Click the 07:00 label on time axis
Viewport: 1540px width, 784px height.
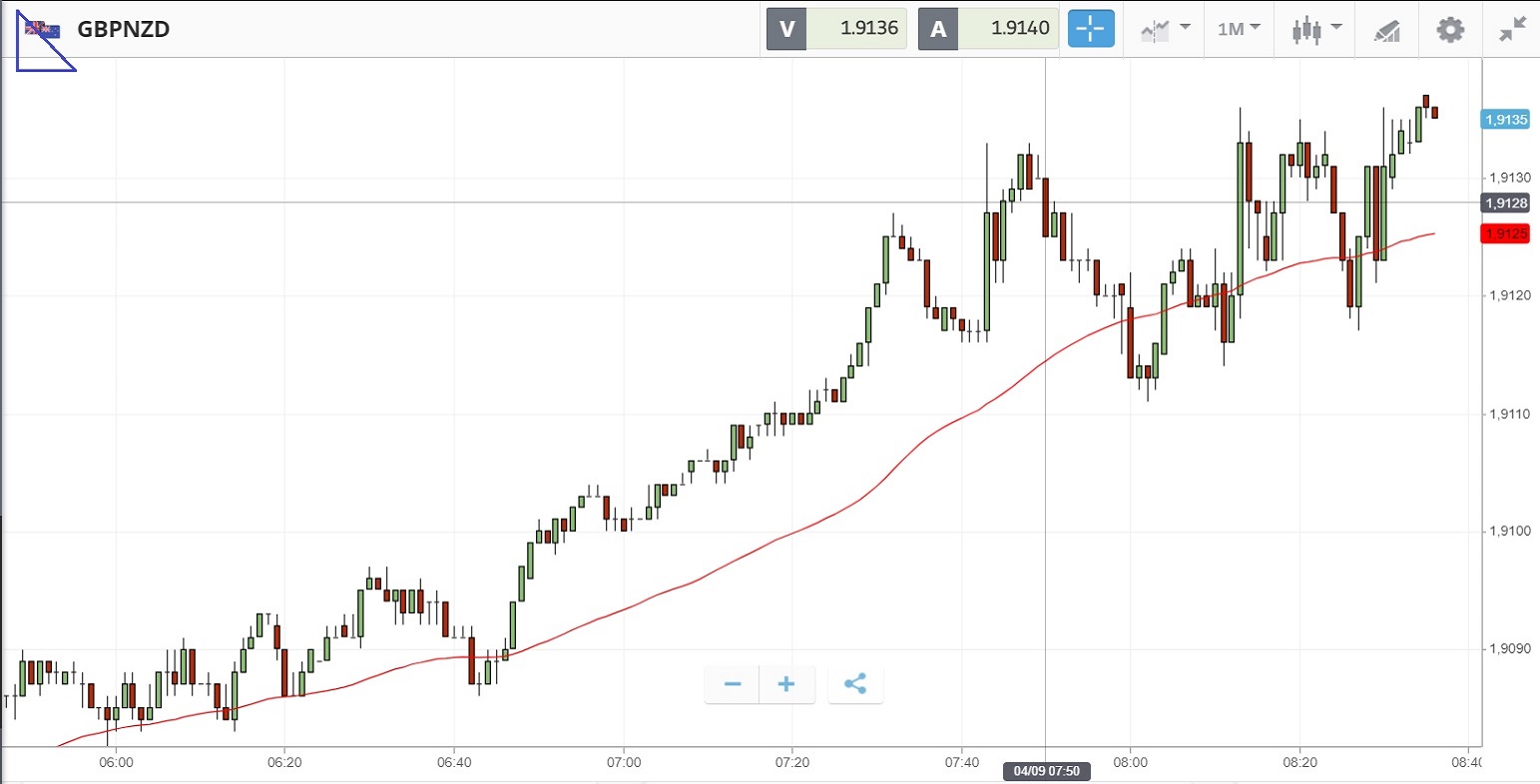click(624, 763)
